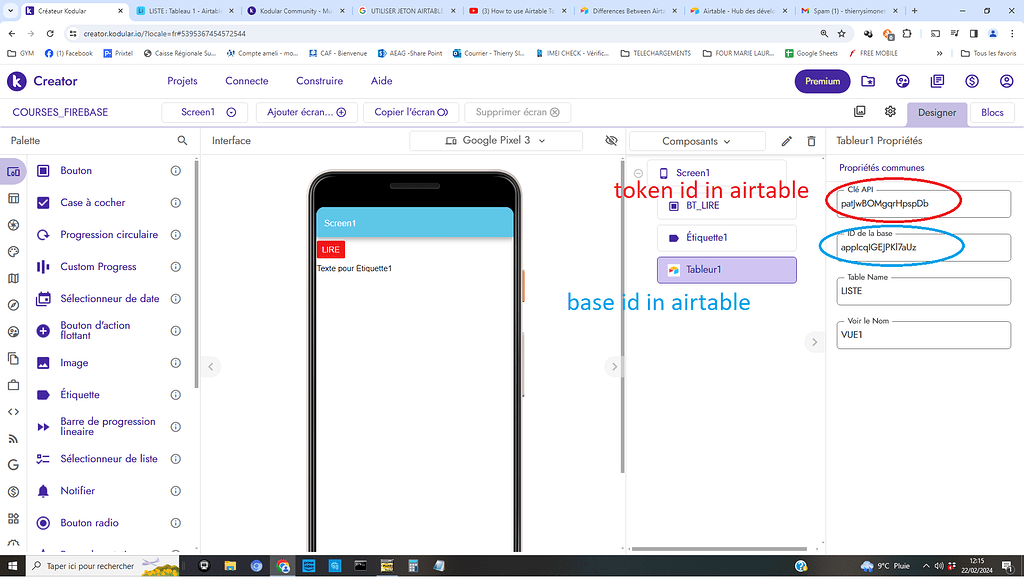Open Google Chrome from the taskbar
This screenshot has height=584, width=1024.
(282, 567)
